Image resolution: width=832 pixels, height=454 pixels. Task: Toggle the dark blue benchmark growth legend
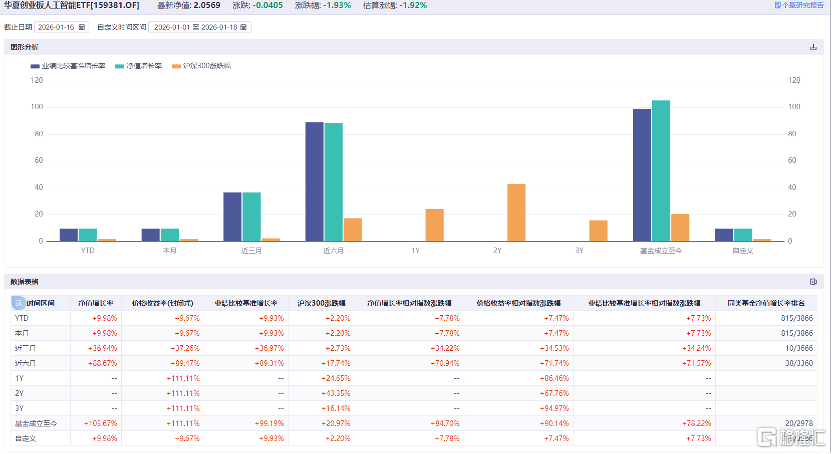pos(68,66)
